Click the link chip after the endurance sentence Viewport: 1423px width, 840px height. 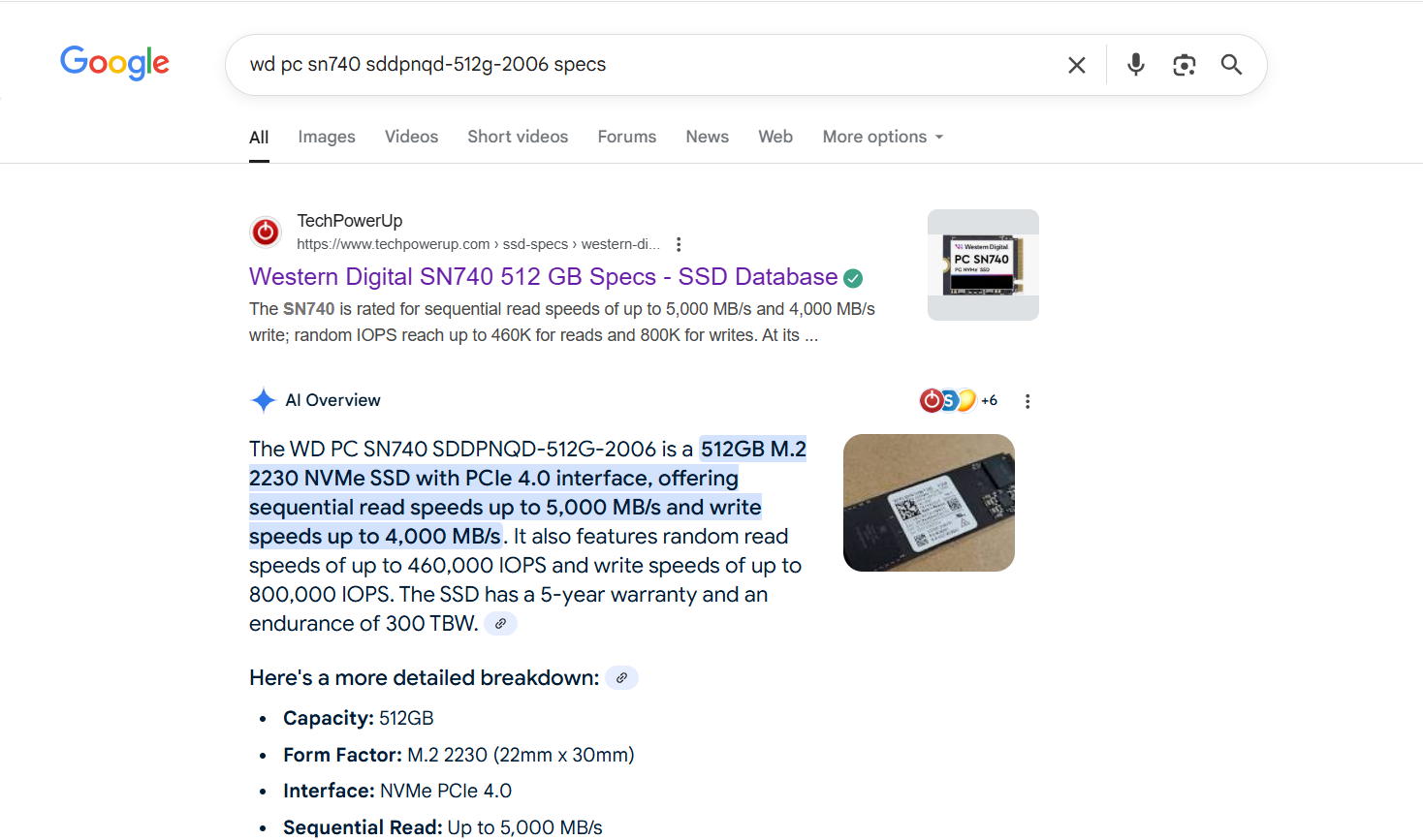(x=500, y=623)
